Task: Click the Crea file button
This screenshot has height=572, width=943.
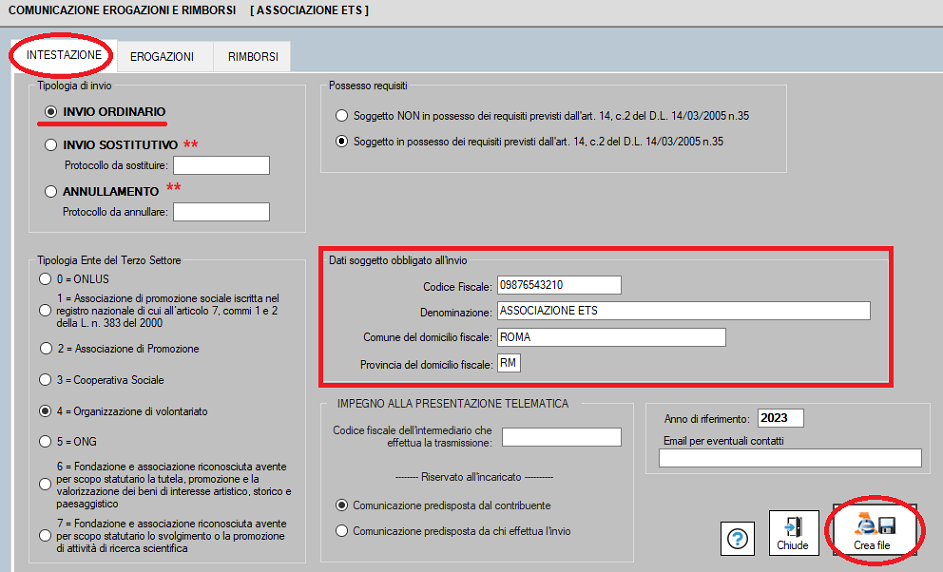Action: [x=874, y=530]
